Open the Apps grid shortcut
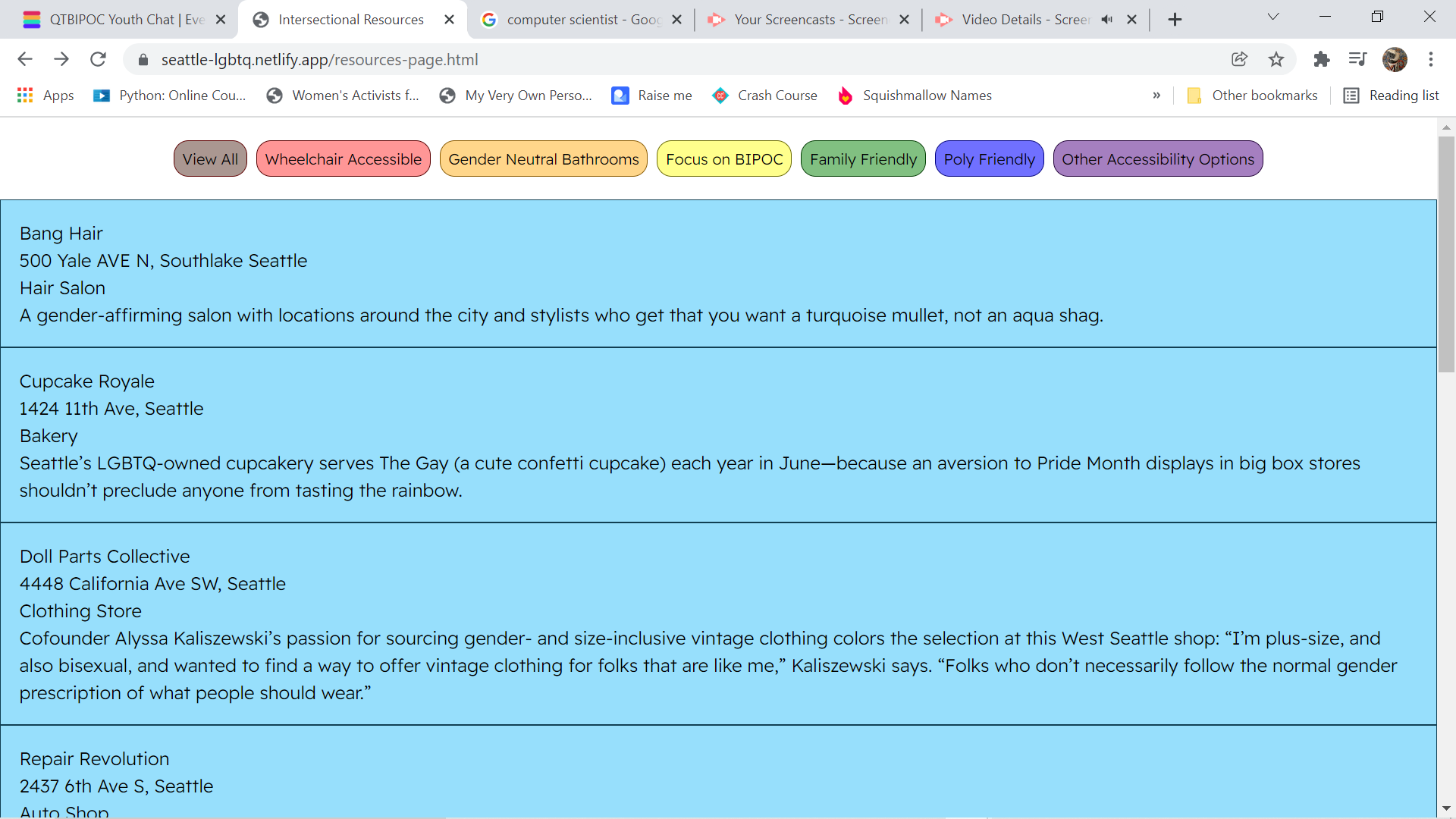 (x=45, y=96)
